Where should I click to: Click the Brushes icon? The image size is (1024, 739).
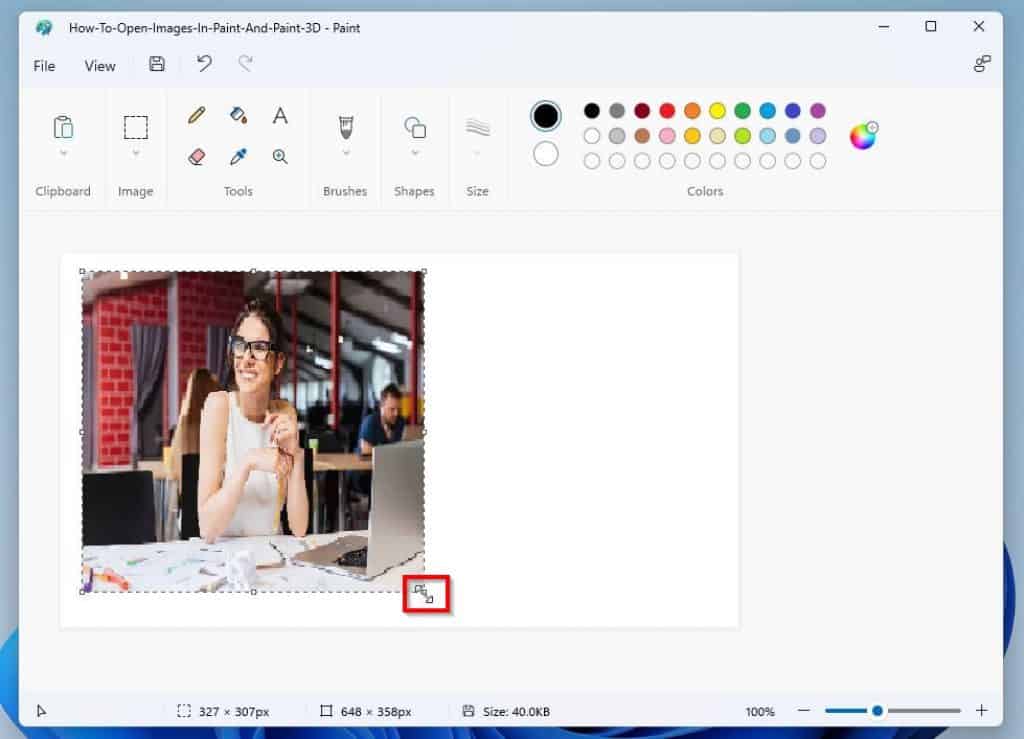346,127
